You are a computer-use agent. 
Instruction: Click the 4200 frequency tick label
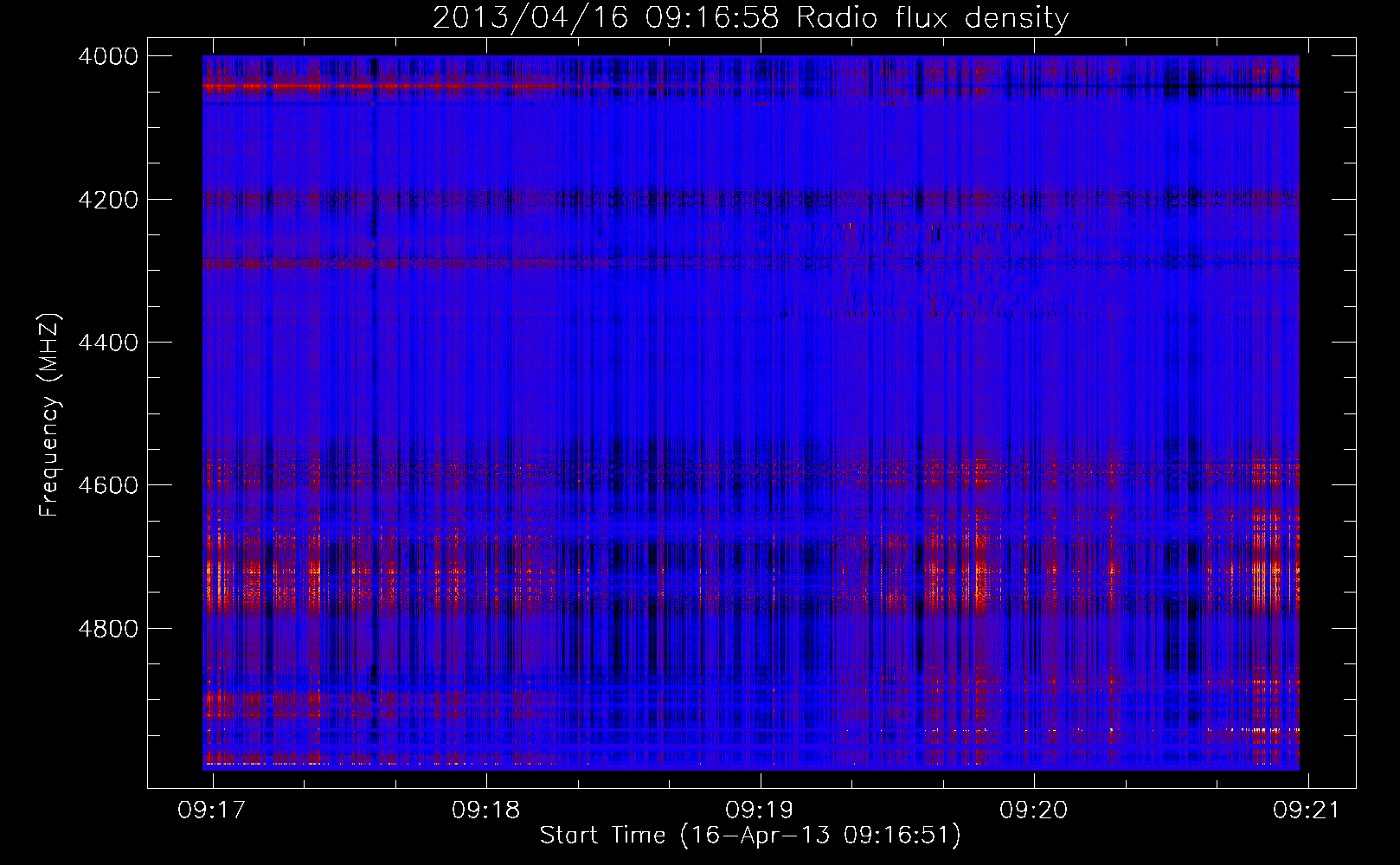pos(108,200)
